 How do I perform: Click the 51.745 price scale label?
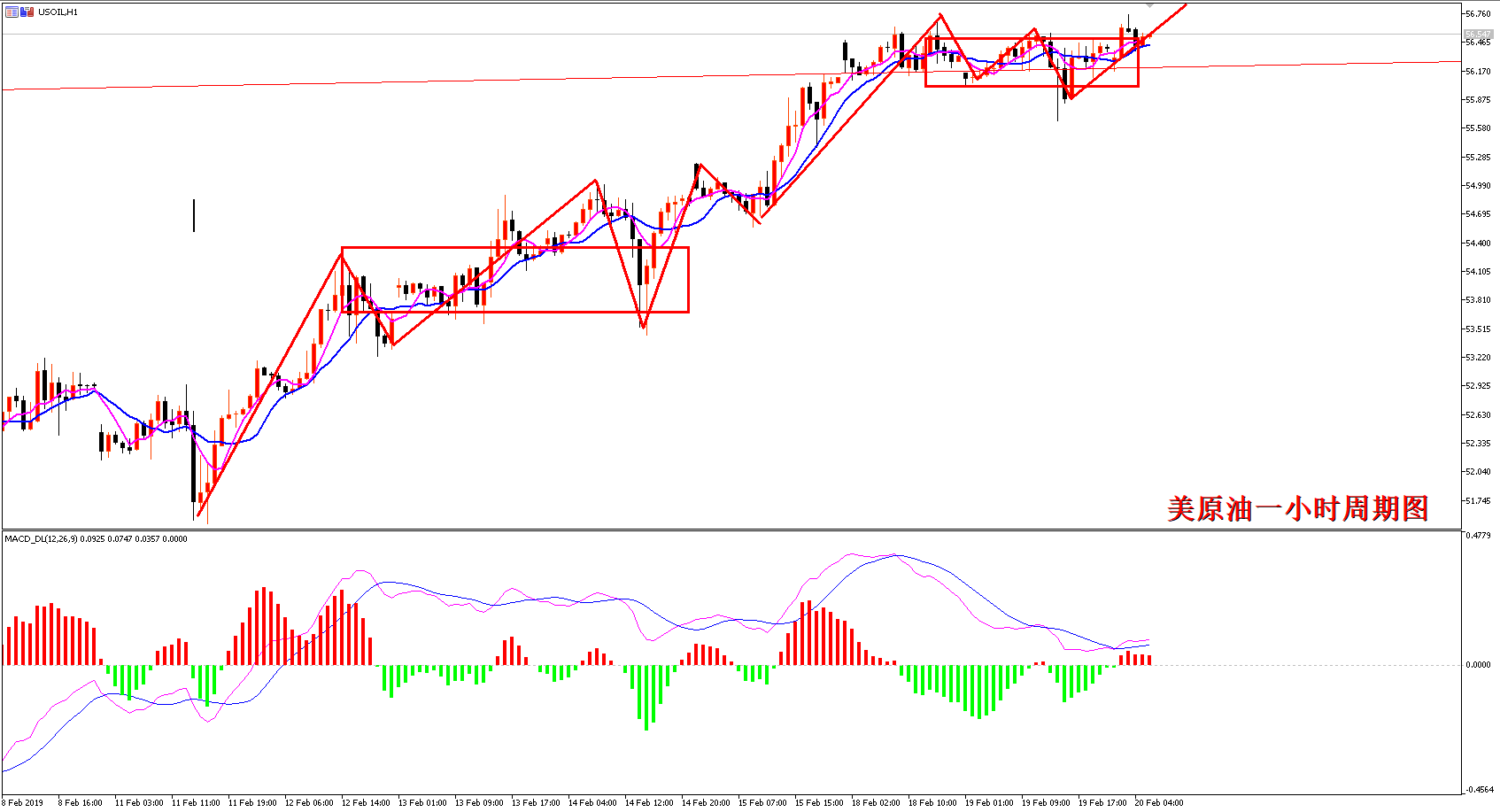point(1478,500)
